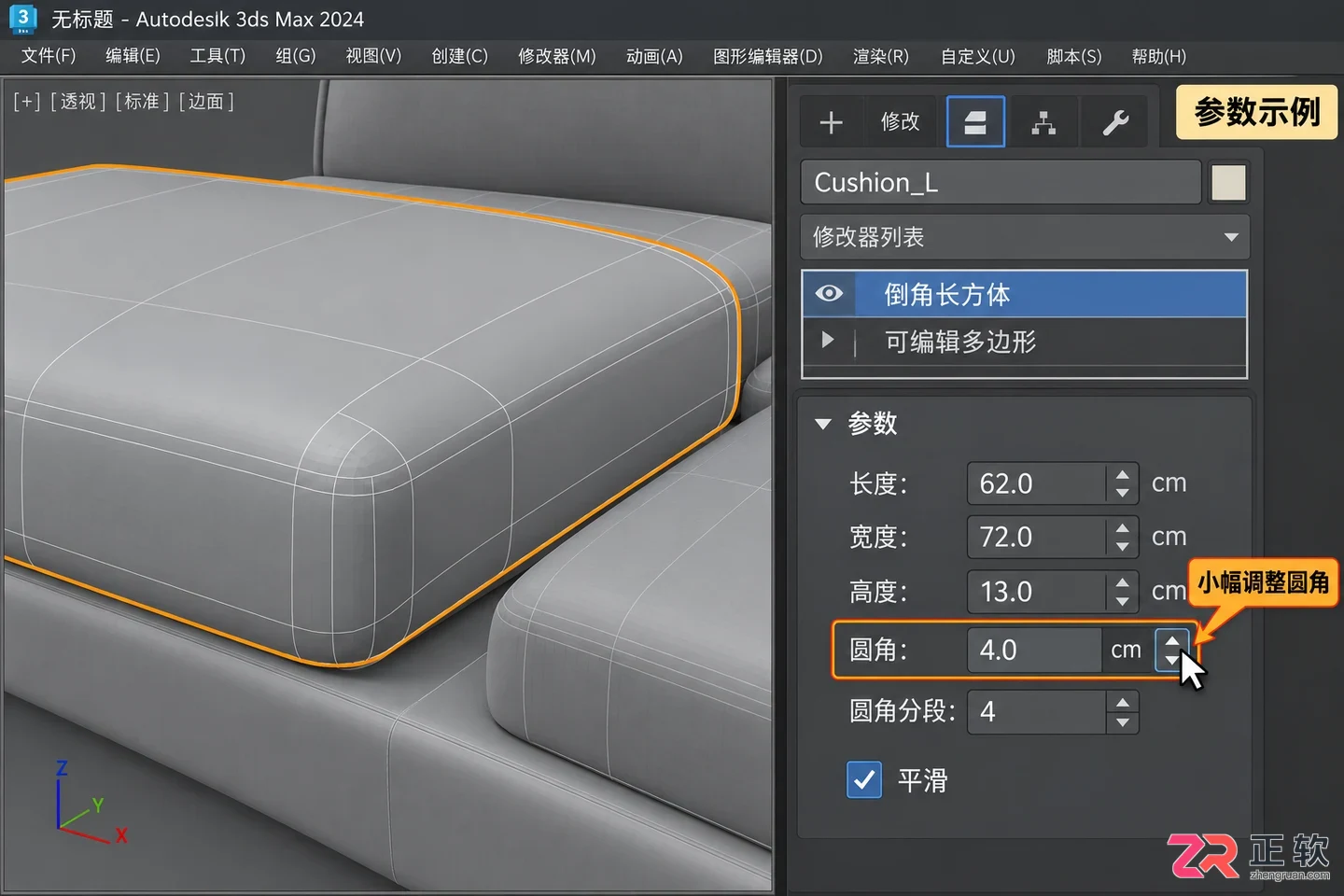
Task: Open the 工具(T) menu
Action: 217,56
